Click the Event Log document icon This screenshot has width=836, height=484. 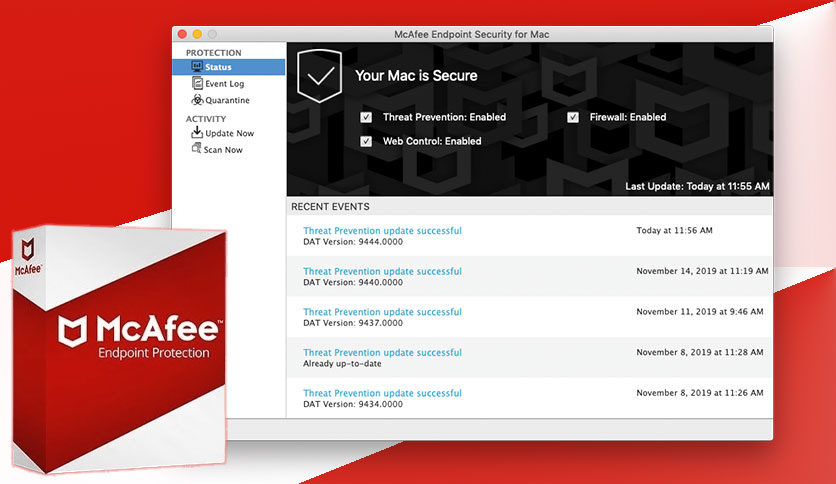tap(197, 83)
